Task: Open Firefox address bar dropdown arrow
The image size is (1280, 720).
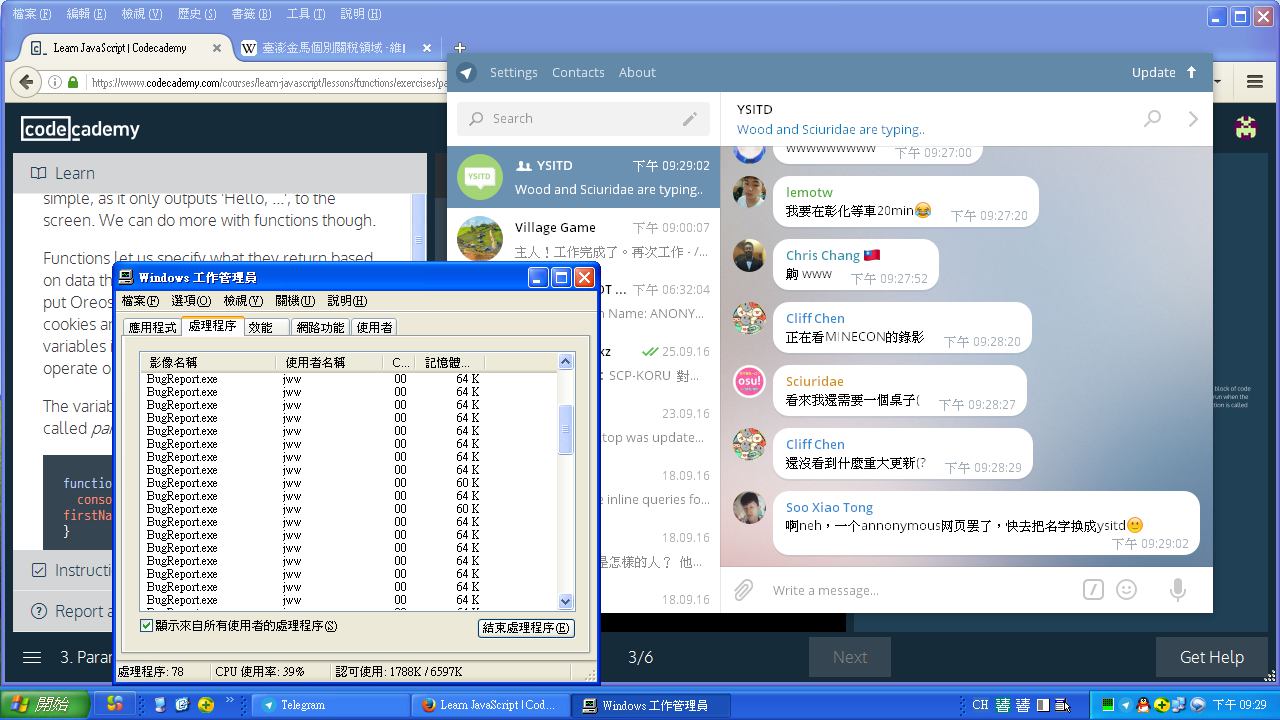Action: [x=1217, y=82]
